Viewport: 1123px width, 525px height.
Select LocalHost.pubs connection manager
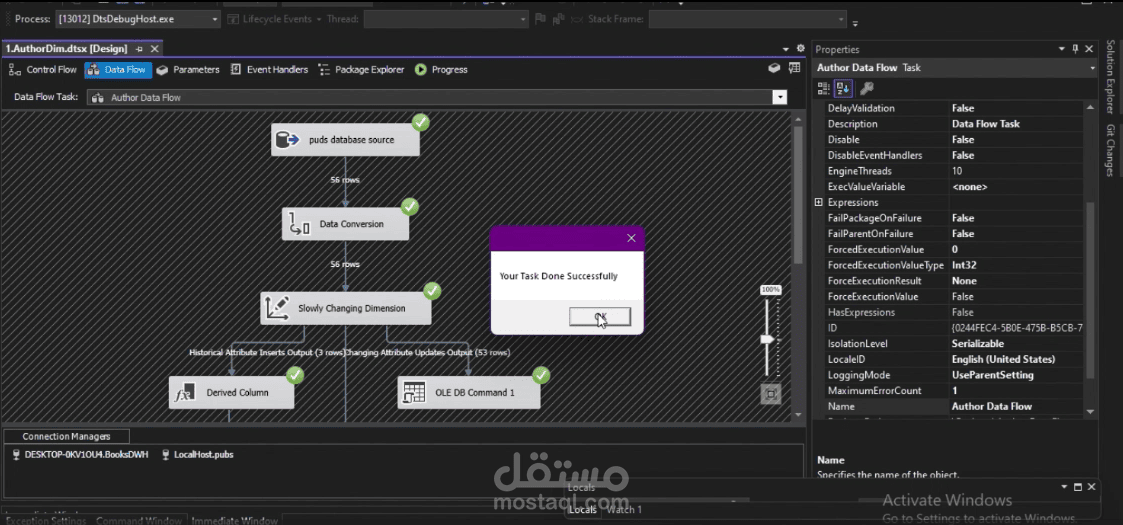pyautogui.click(x=197, y=455)
